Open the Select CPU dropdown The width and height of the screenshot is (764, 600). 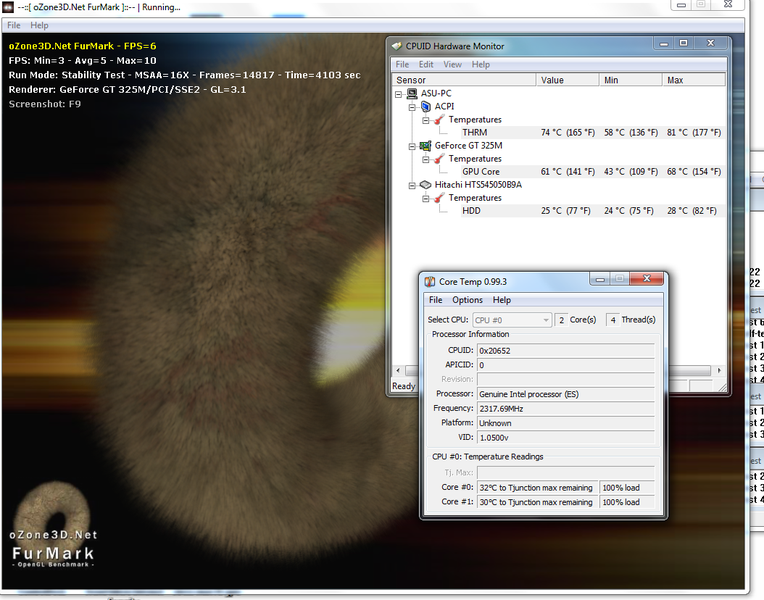(x=512, y=320)
